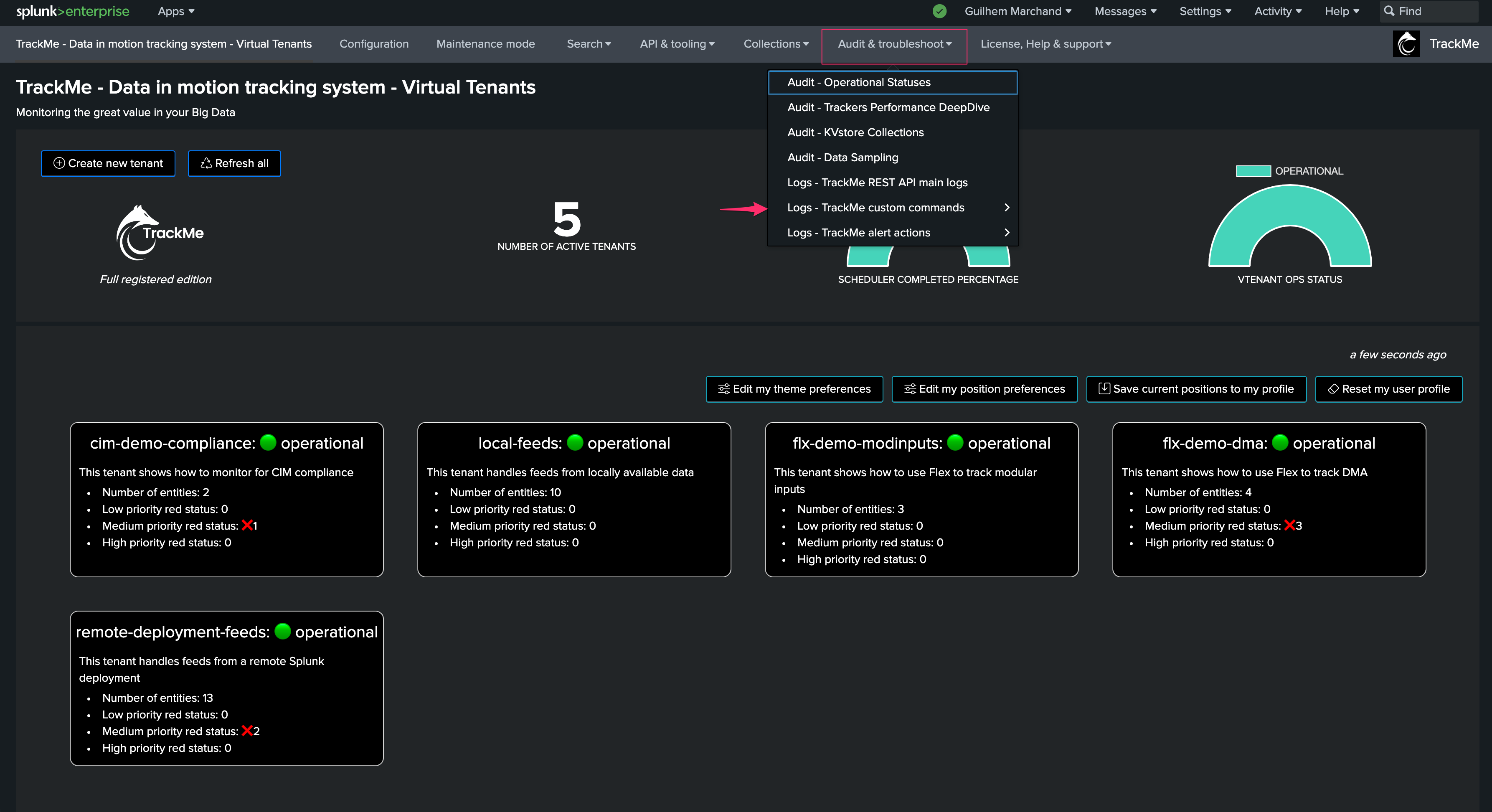The image size is (1492, 812).
Task: Click the red X on cim-demo-compliance medium priority
Action: [x=247, y=525]
